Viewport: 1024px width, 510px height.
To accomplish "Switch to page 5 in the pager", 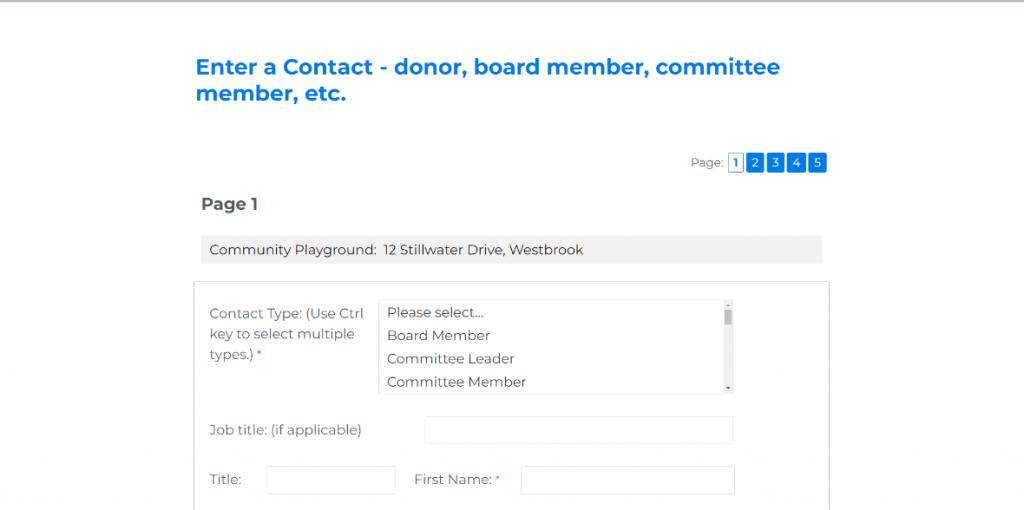I will point(817,163).
